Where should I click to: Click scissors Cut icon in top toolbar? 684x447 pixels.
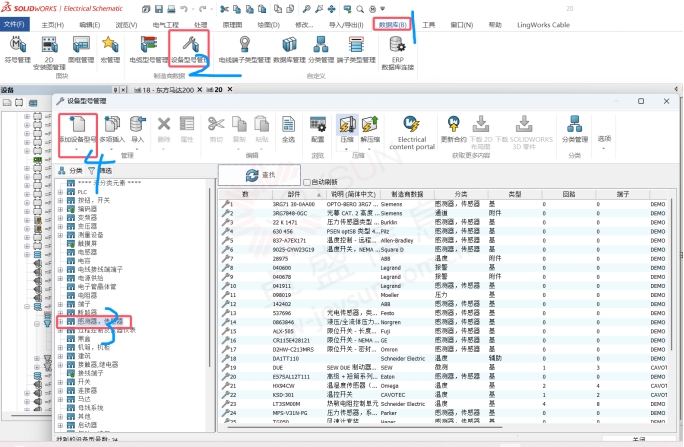[224, 9]
